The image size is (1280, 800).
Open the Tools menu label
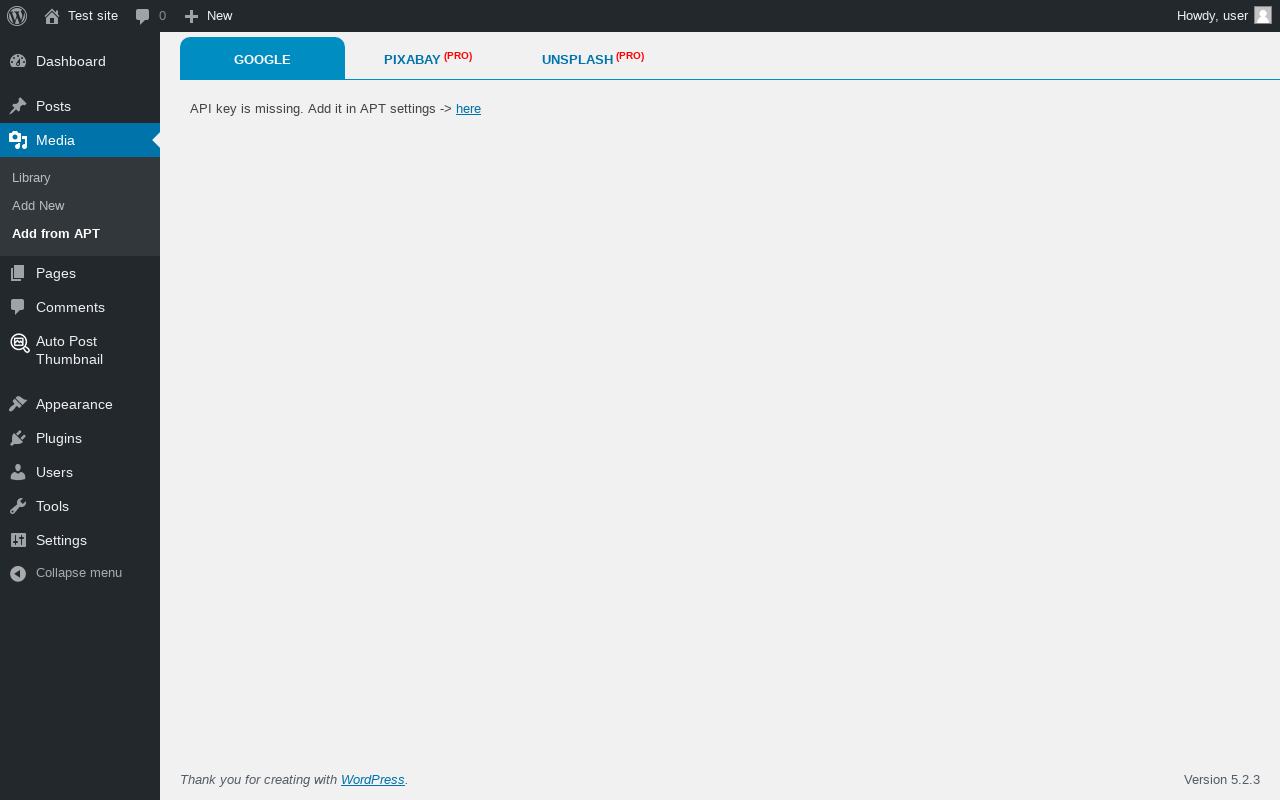[x=52, y=506]
